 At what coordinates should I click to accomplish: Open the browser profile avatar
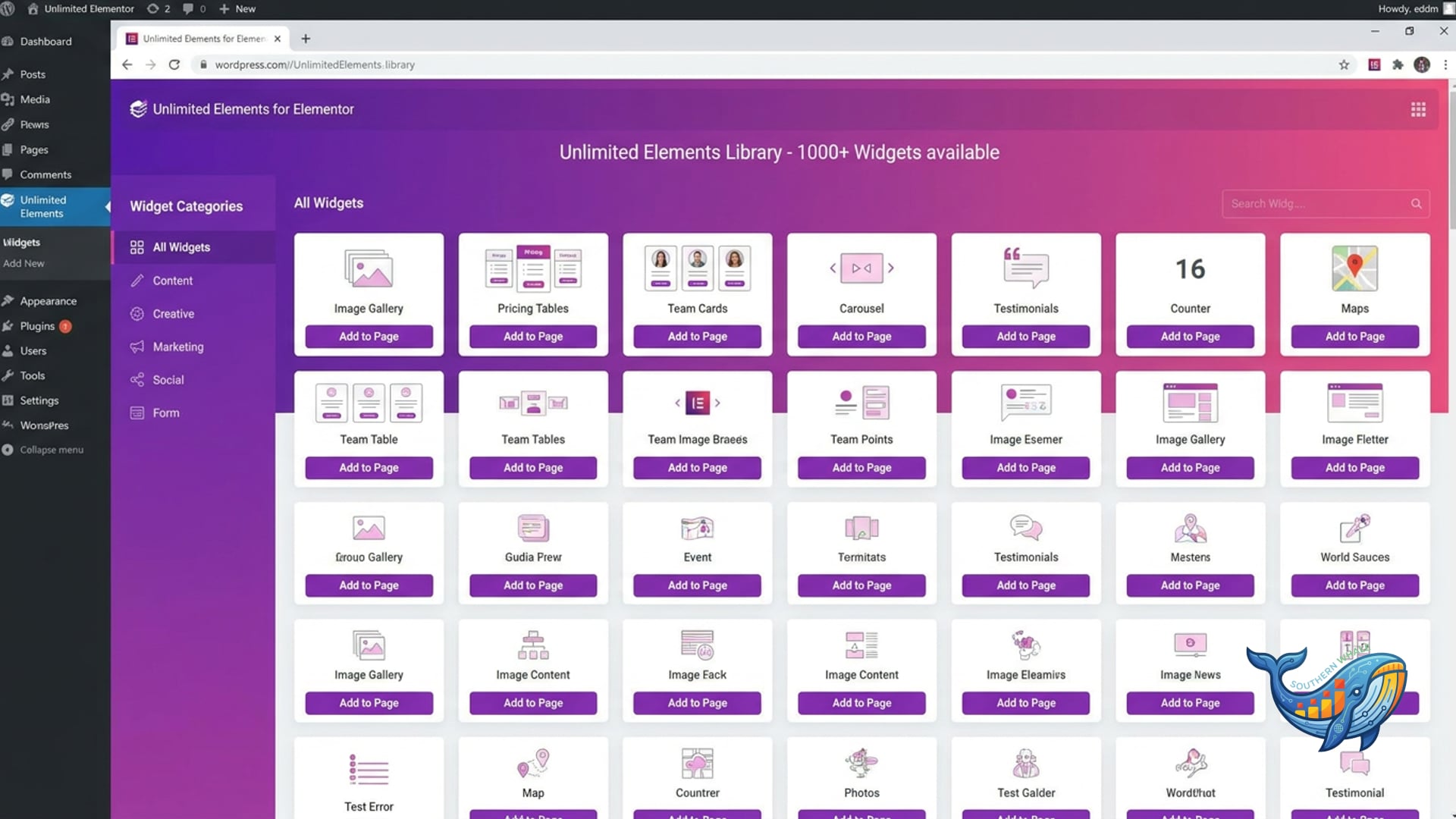[x=1422, y=64]
